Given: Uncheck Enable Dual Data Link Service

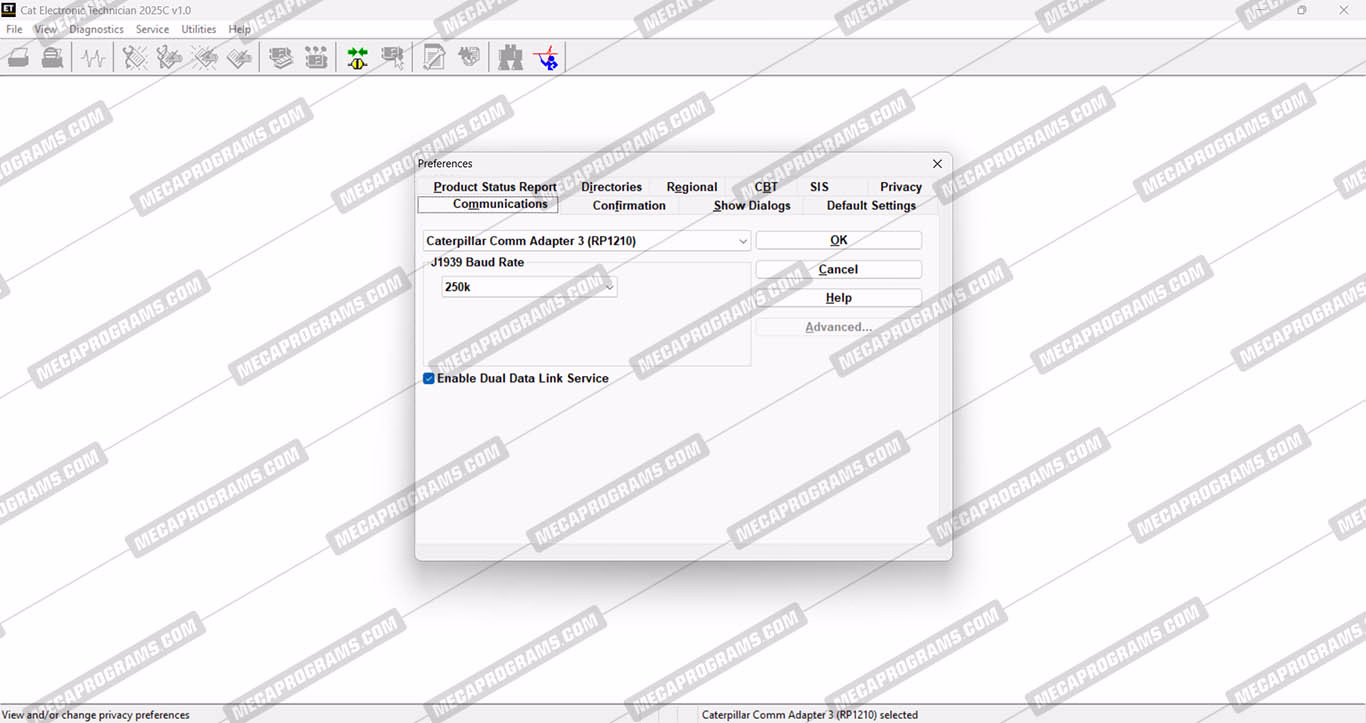Looking at the screenshot, I should pos(429,379).
